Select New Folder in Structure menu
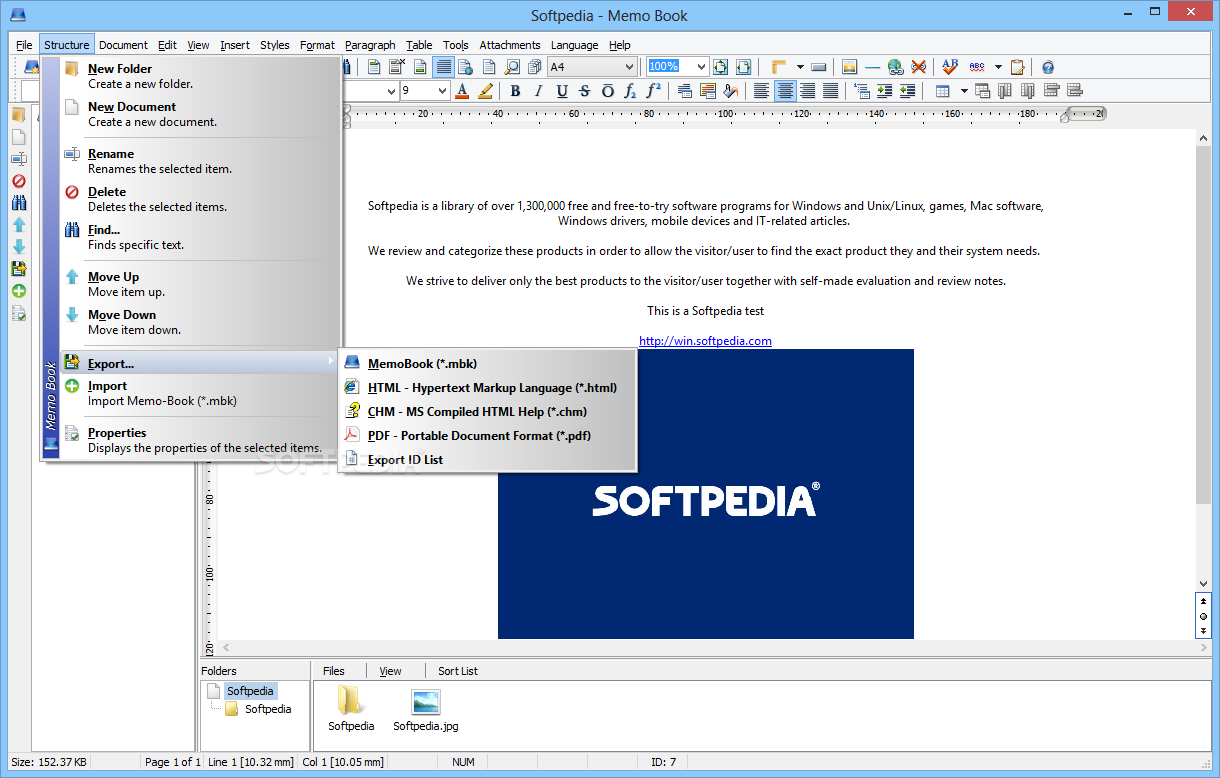This screenshot has height=778, width=1220. click(200, 76)
